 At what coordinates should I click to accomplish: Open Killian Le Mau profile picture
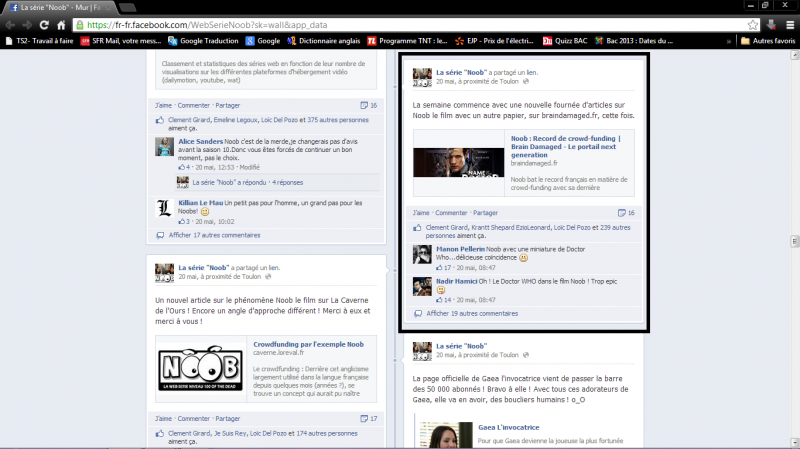click(164, 208)
